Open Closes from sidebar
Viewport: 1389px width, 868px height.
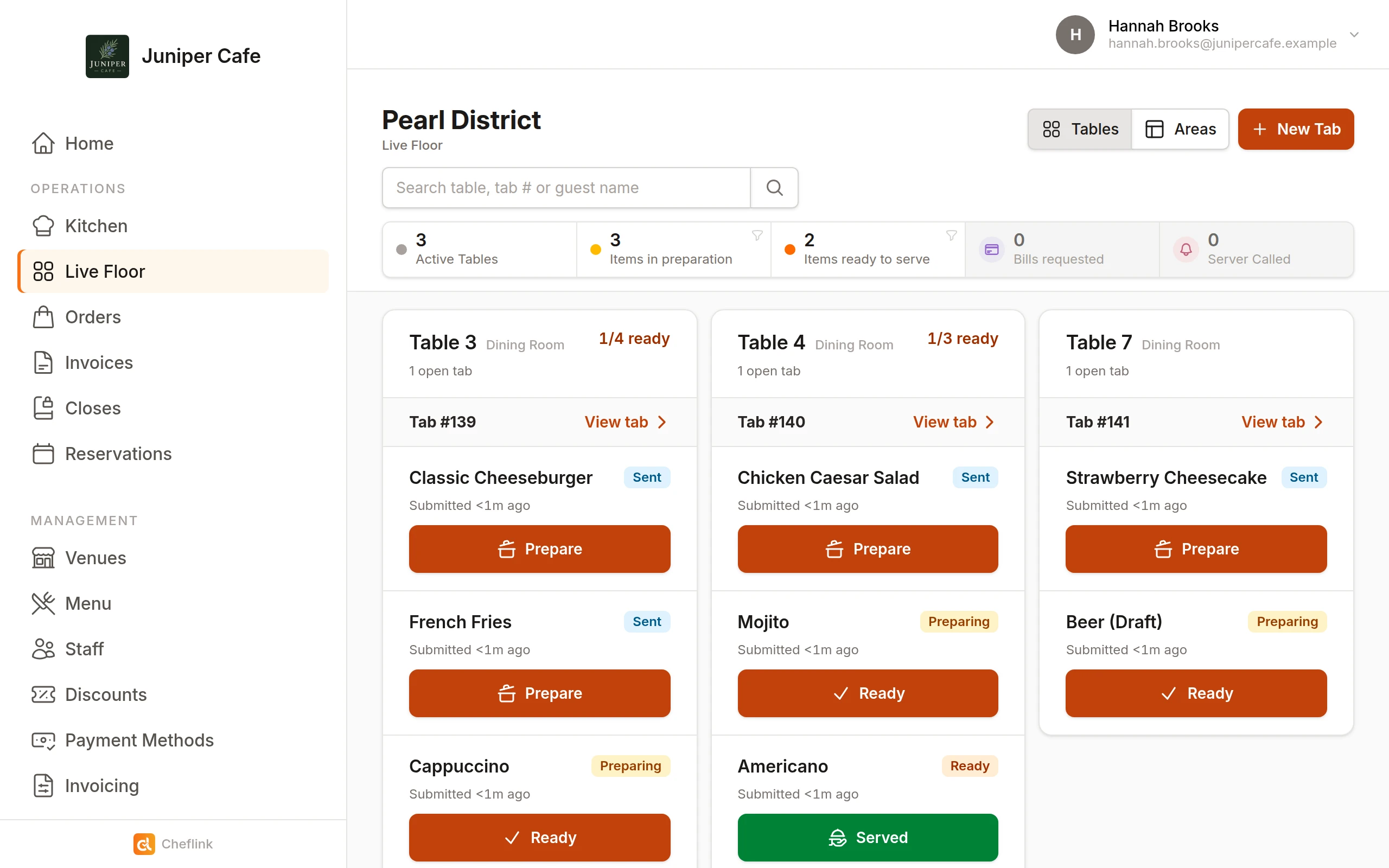[x=173, y=407]
